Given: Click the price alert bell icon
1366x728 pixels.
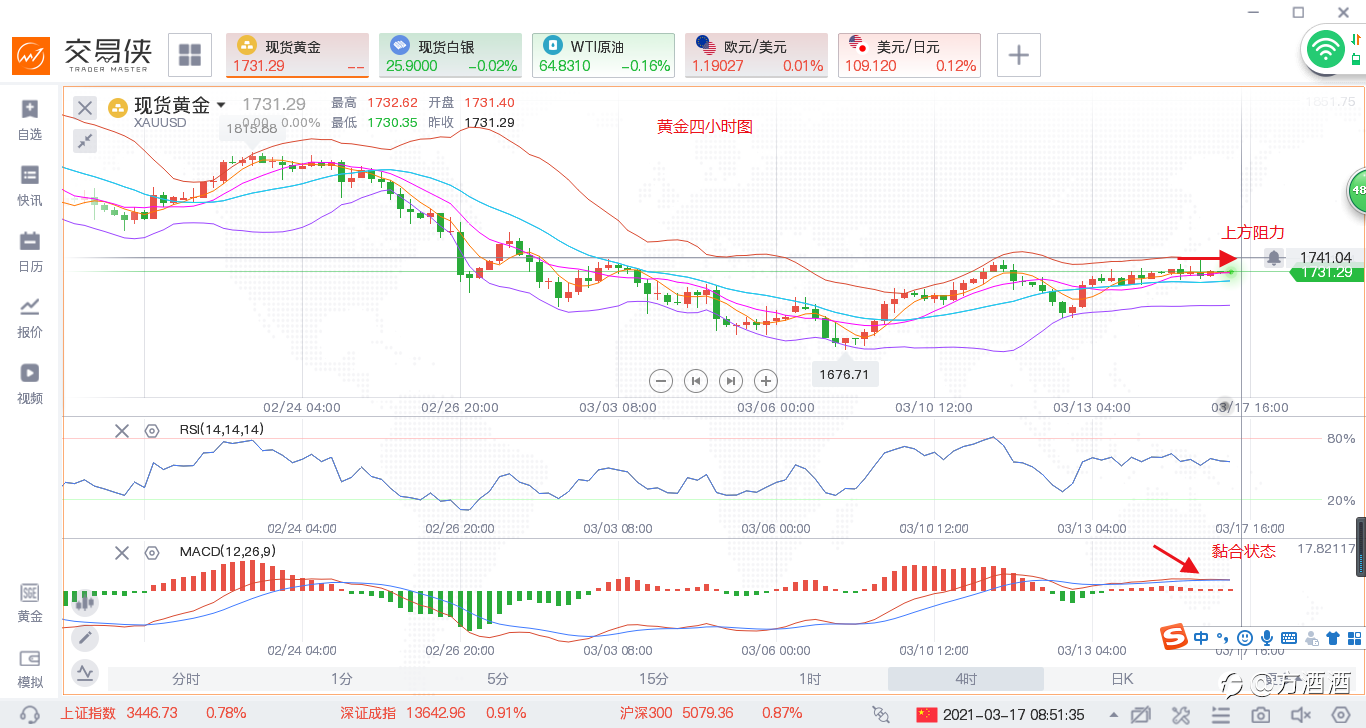Looking at the screenshot, I should [x=1274, y=258].
